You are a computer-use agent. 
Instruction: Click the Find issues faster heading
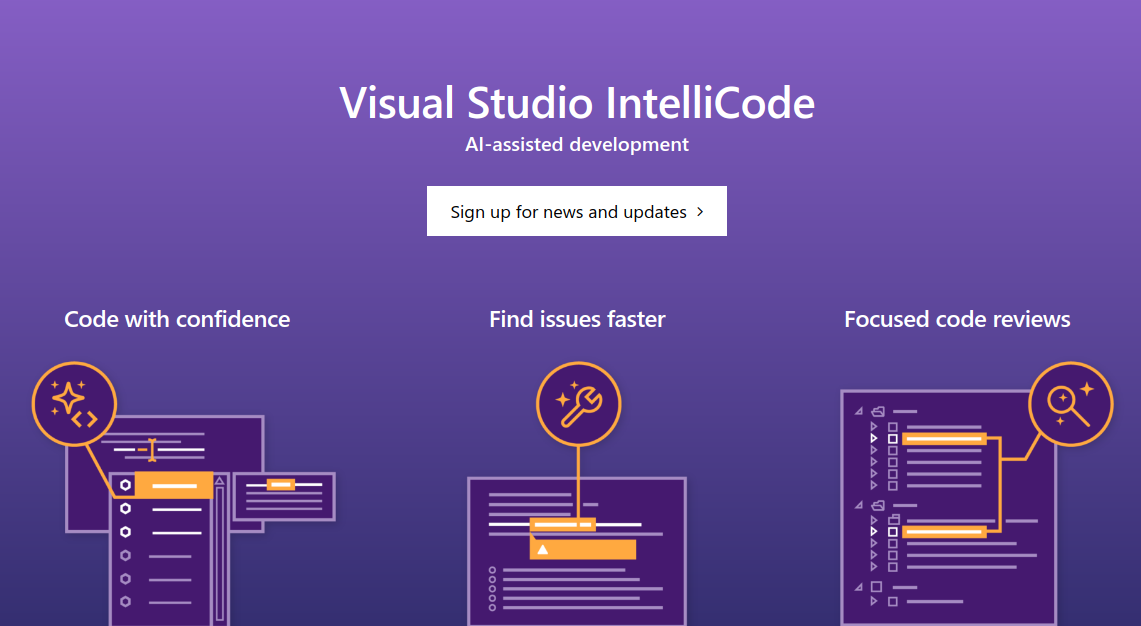577,319
